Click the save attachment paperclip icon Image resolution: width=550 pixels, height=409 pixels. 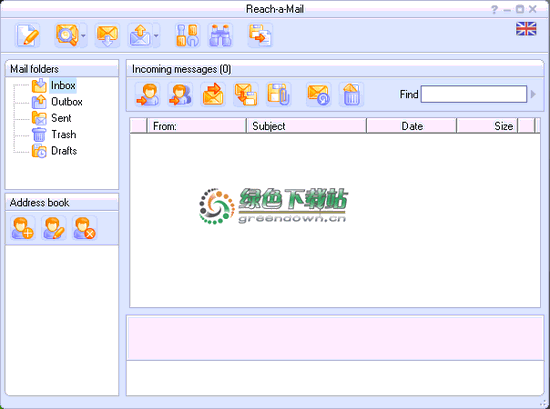(x=279, y=94)
